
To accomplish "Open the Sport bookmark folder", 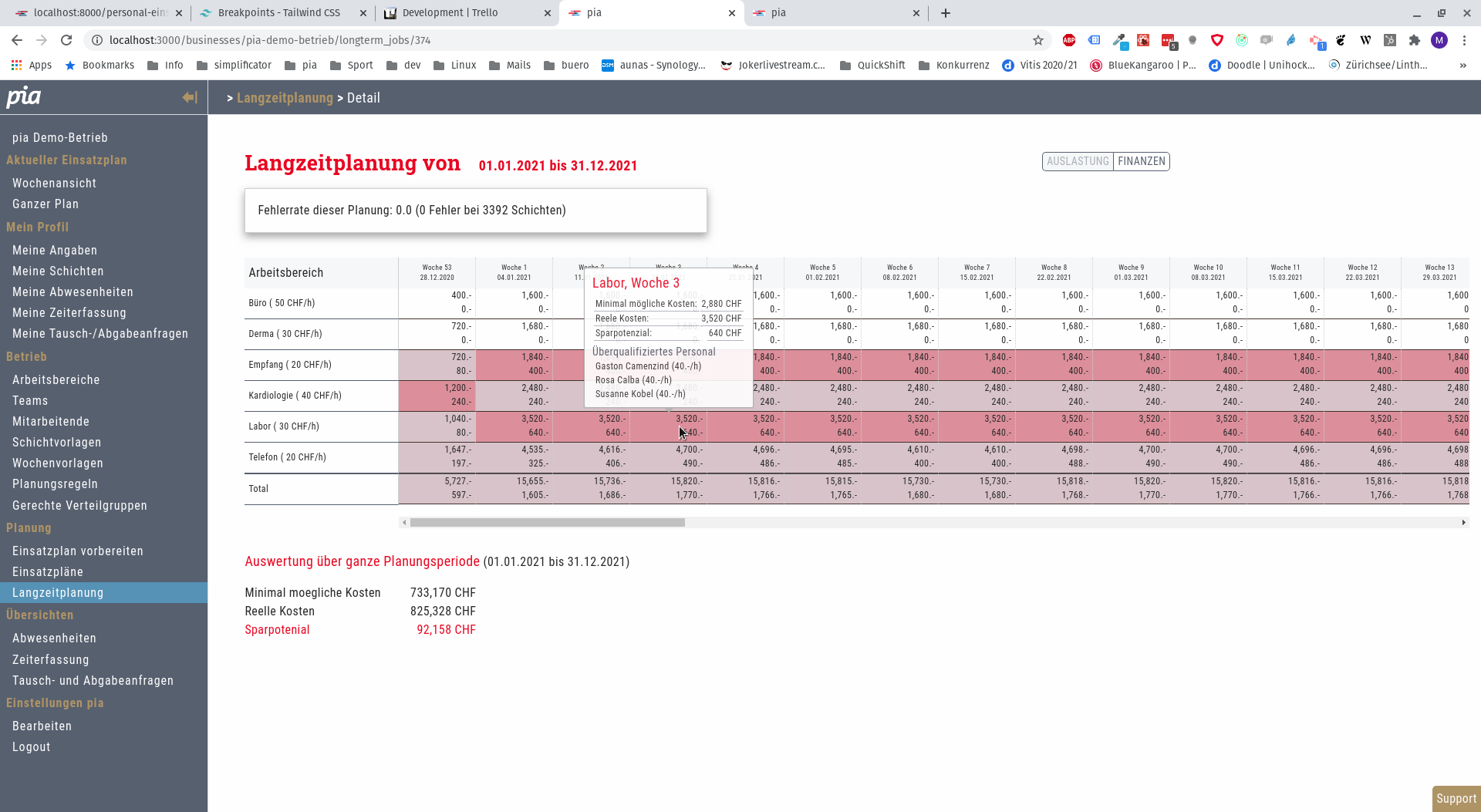I will (351, 65).
